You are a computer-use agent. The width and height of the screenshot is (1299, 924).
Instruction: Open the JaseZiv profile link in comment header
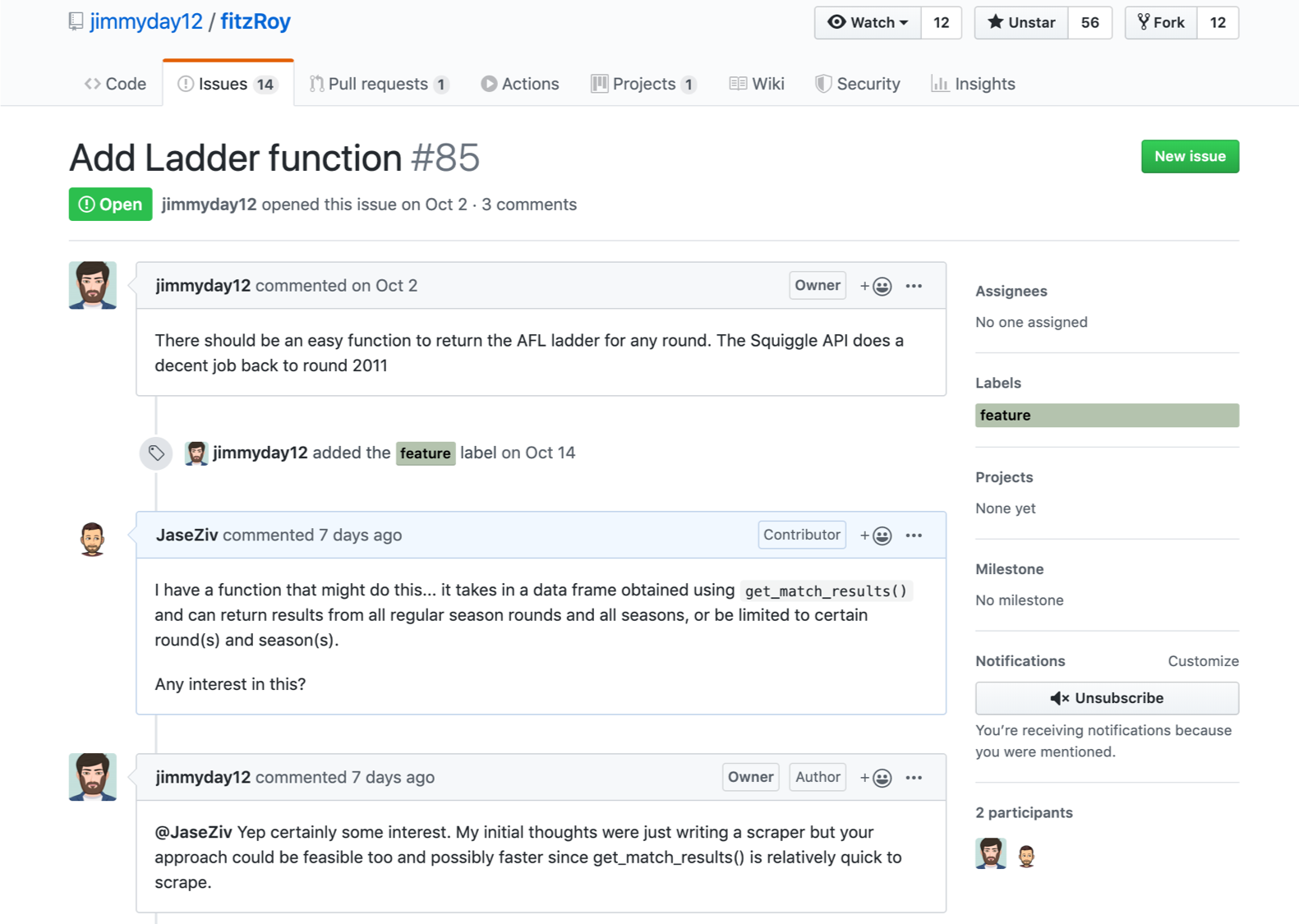[x=187, y=536]
